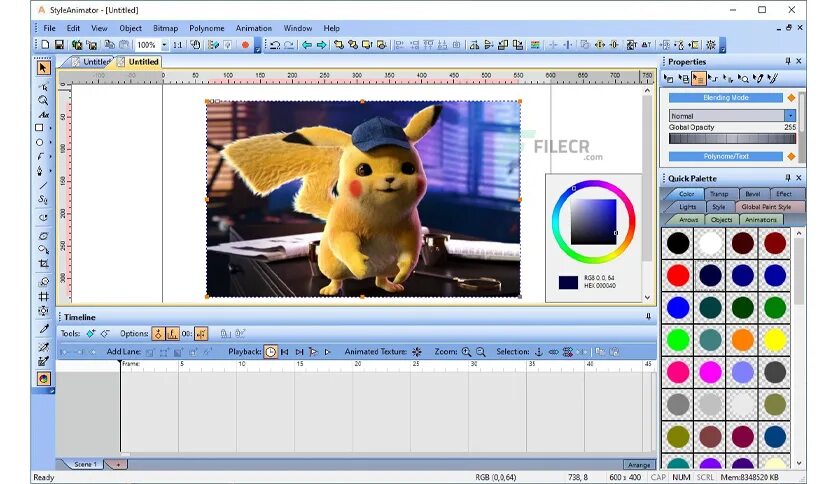Toggle the second highlighted Options button

pyautogui.click(x=172, y=334)
